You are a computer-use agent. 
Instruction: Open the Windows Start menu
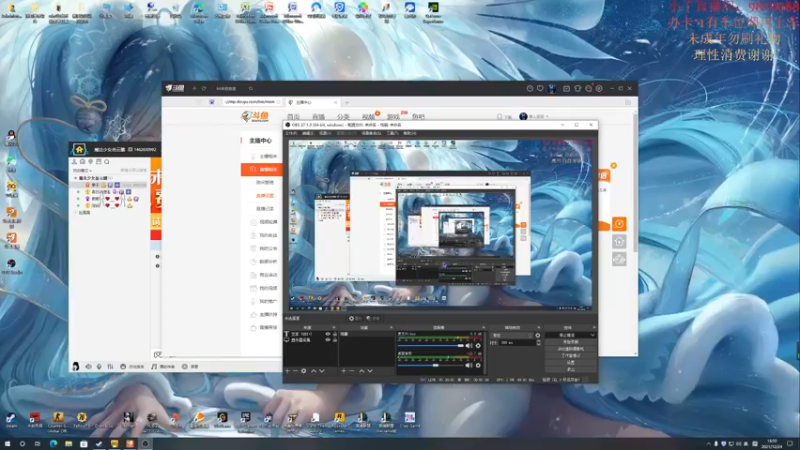point(7,444)
